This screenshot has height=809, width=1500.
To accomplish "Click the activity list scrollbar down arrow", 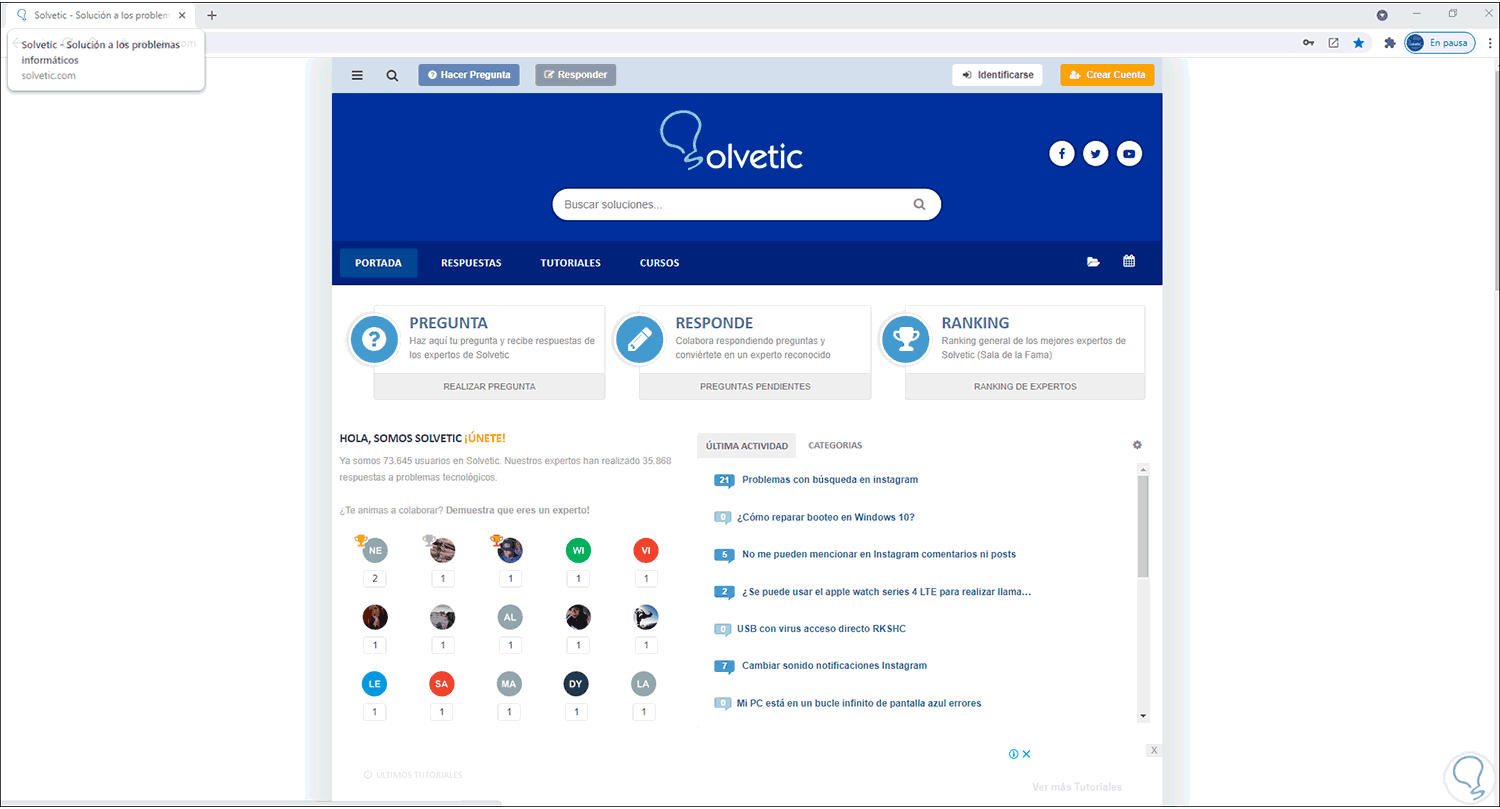I will 1143,716.
